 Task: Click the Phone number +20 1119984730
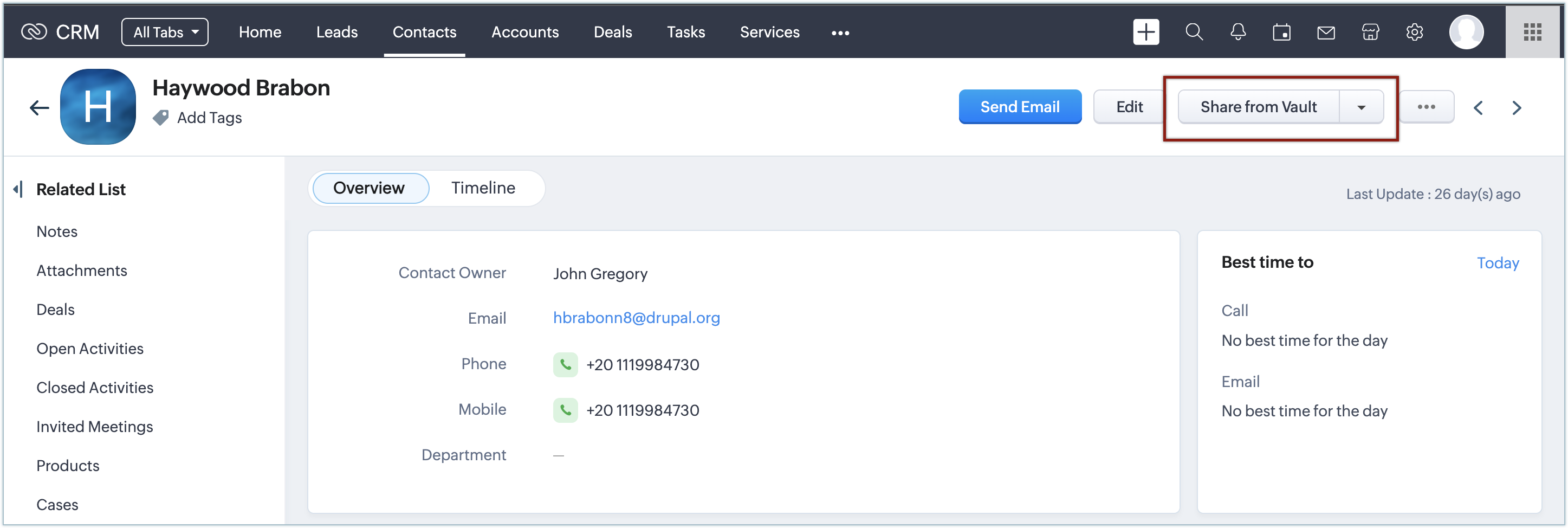[x=642, y=364]
